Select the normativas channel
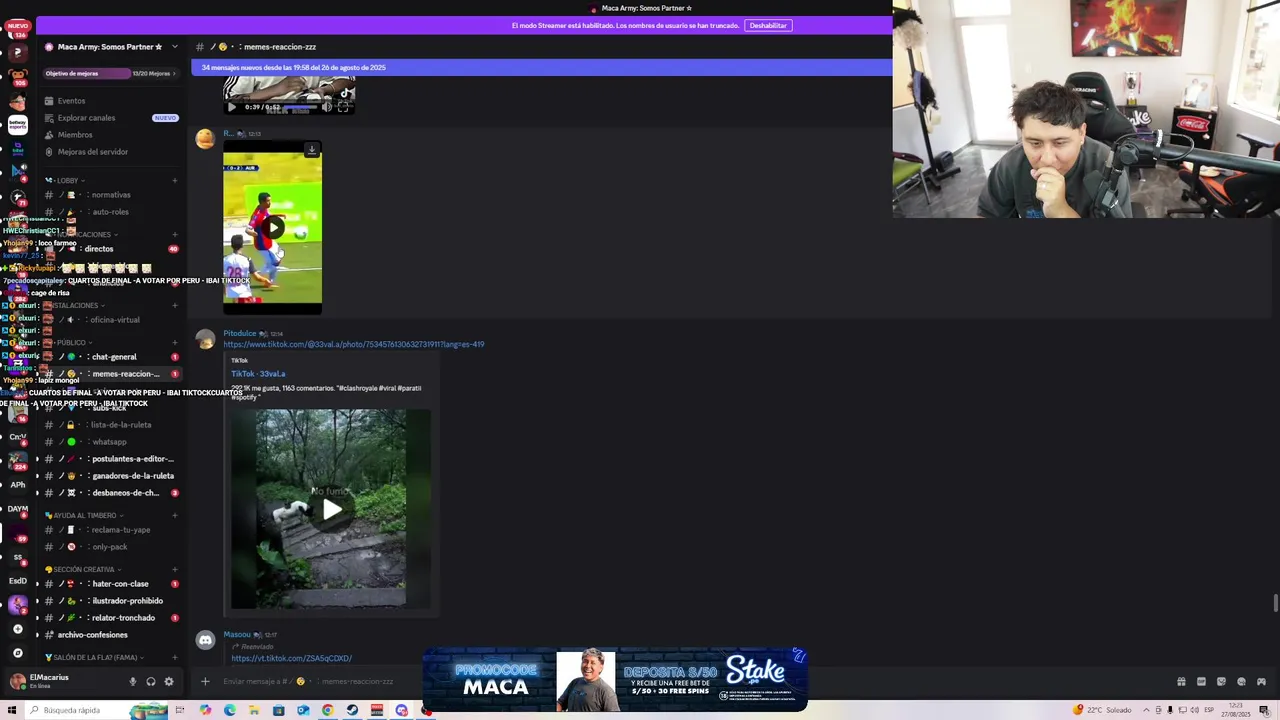1280x720 pixels. (x=111, y=195)
